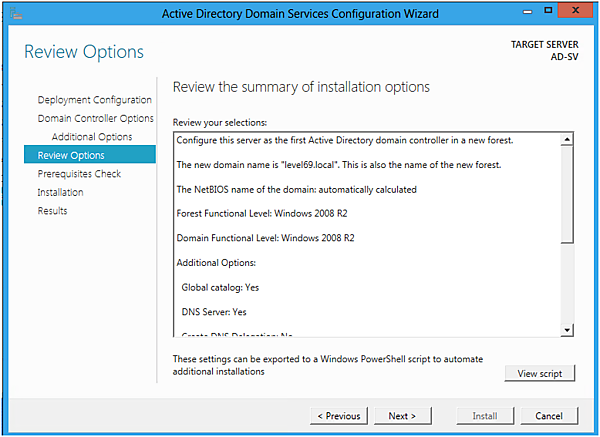Screen dimensions: 600x437
Task: Click the View script button
Action: 540,374
